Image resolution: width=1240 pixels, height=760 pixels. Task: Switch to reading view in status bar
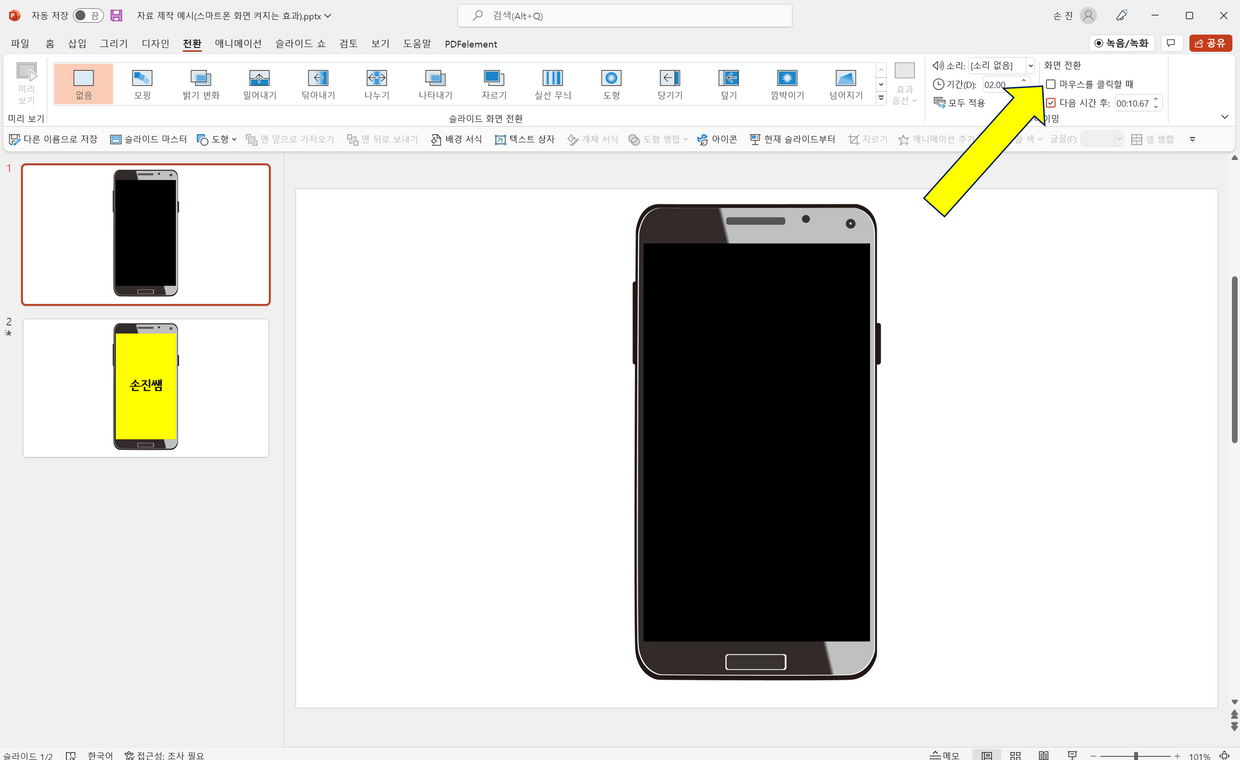pyautogui.click(x=1043, y=756)
